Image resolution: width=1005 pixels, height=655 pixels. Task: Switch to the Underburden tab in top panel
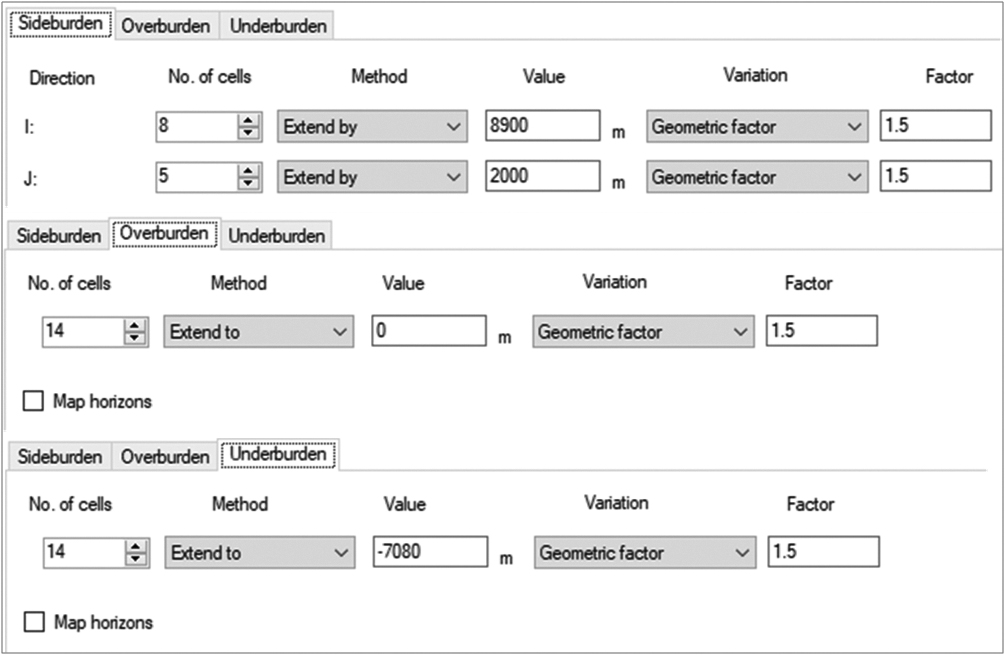(278, 26)
